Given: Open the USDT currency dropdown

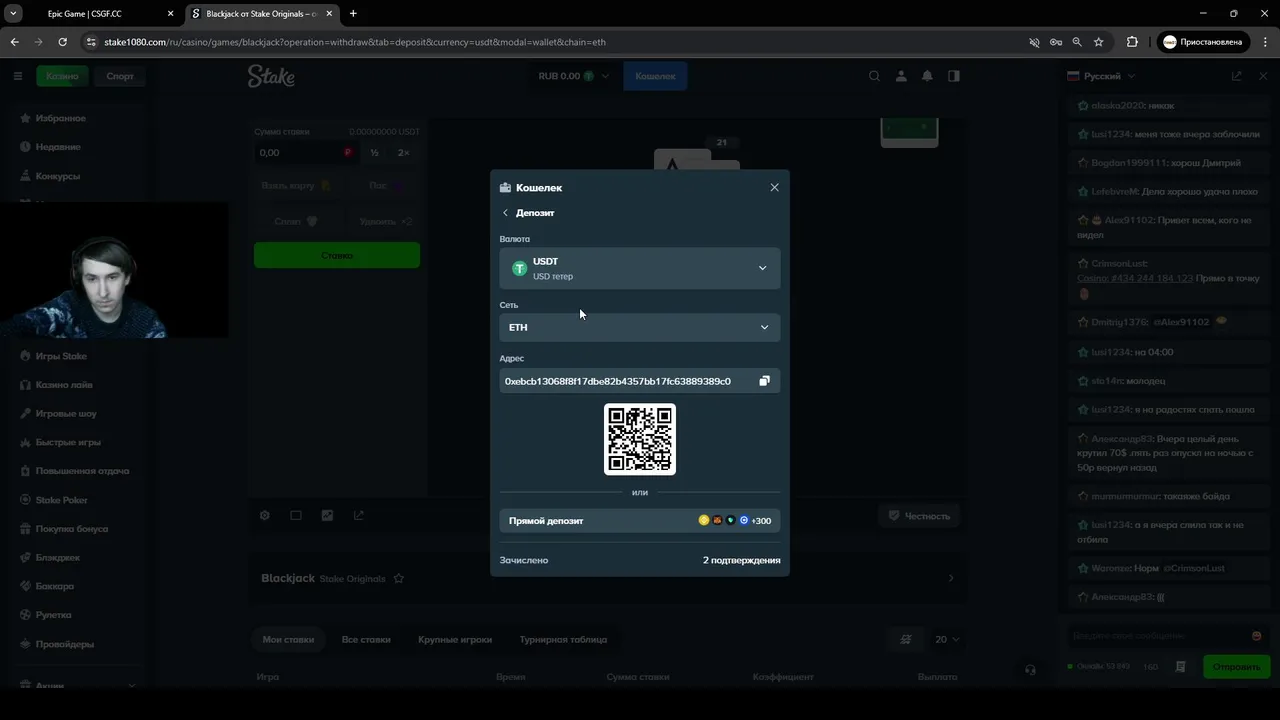Looking at the screenshot, I should click(x=640, y=268).
